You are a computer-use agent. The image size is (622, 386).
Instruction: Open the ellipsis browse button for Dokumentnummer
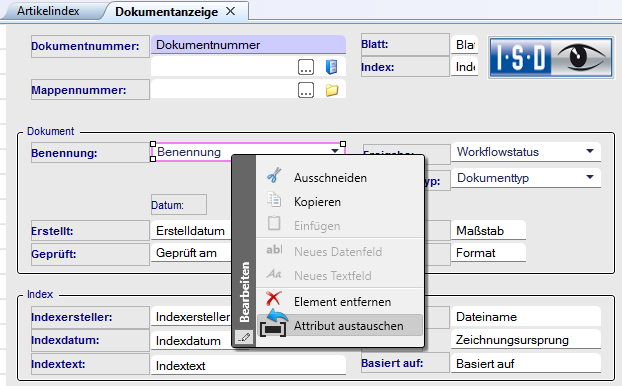[306, 67]
